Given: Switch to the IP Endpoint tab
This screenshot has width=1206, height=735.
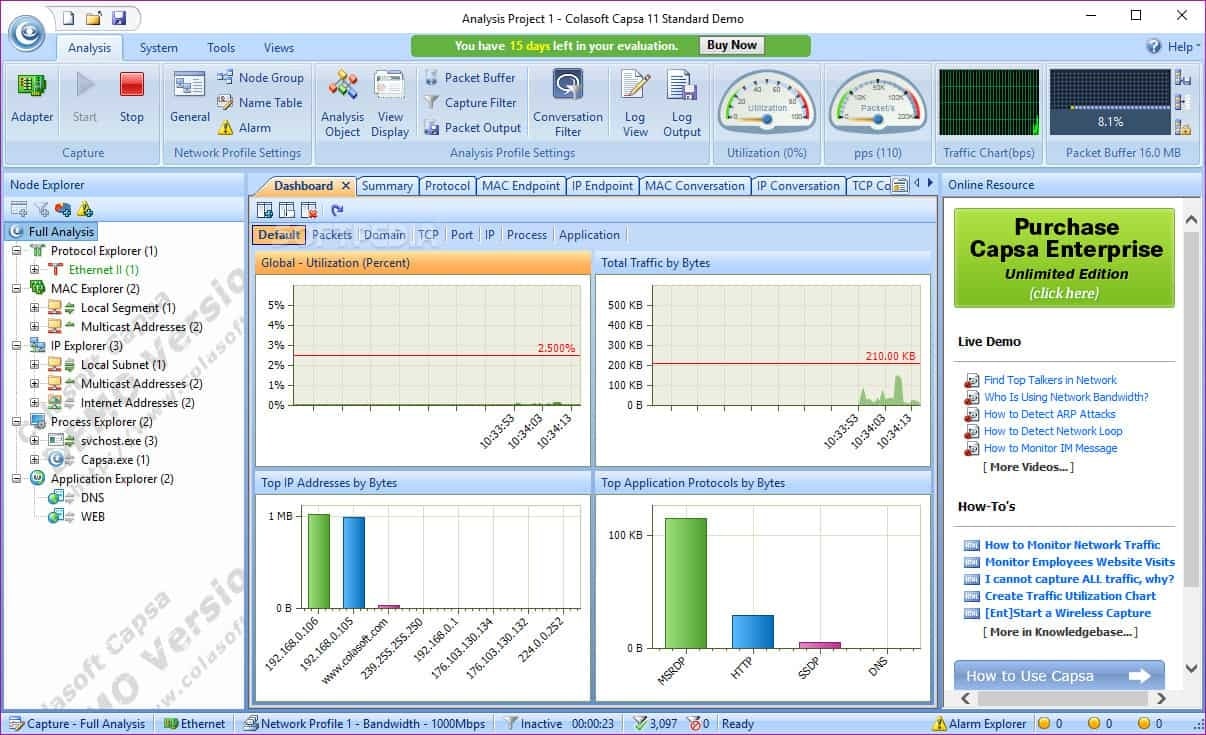Looking at the screenshot, I should (602, 185).
